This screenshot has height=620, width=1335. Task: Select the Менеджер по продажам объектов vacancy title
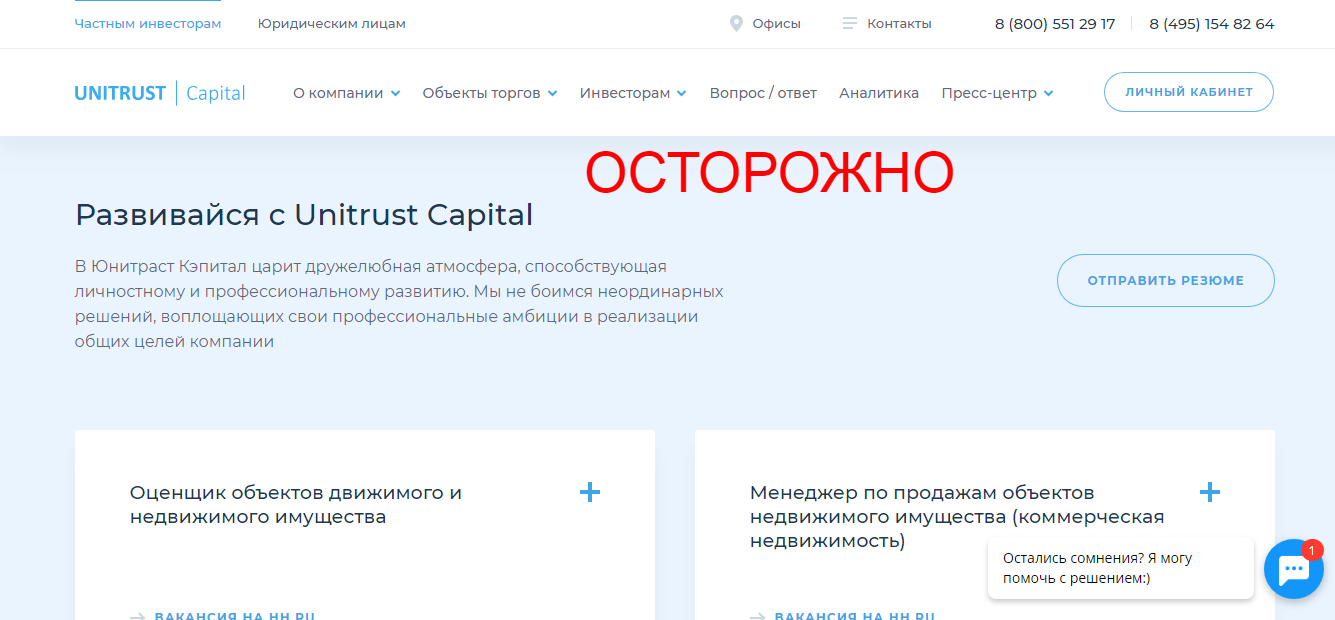[x=957, y=517]
